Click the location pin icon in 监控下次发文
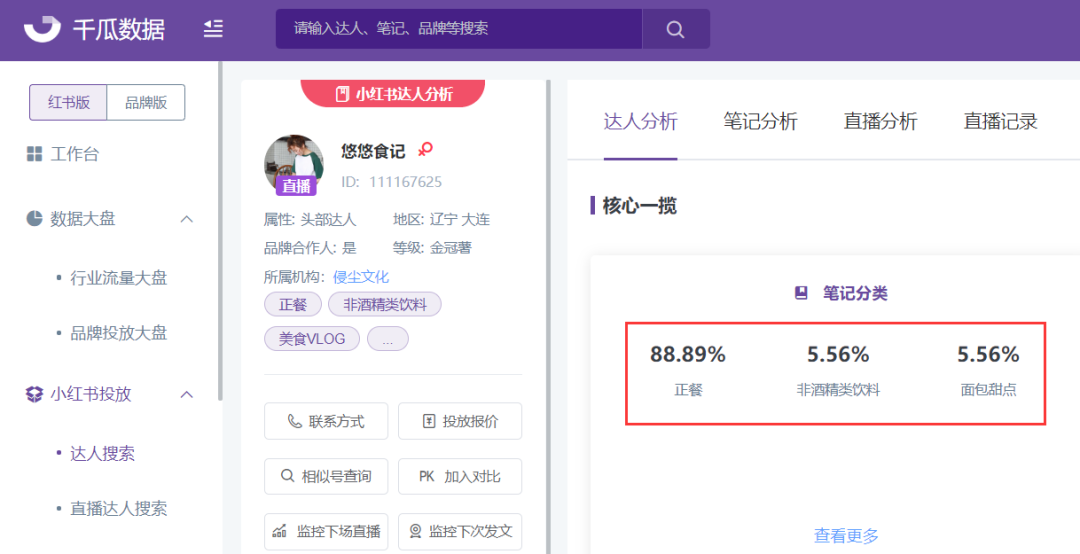Screen dimensions: 1080x554 pyautogui.click(x=415, y=531)
